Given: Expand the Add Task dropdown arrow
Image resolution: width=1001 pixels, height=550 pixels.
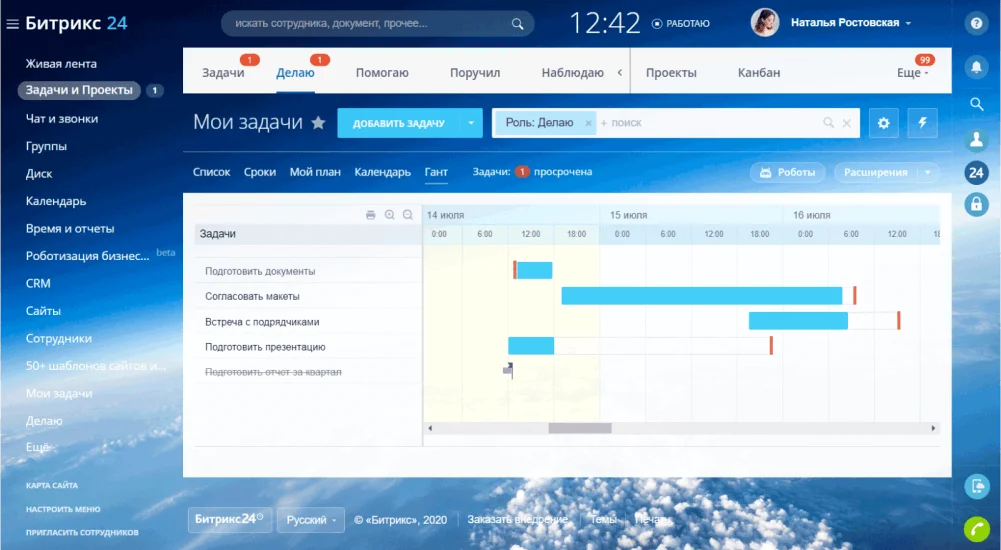Looking at the screenshot, I should 470,123.
